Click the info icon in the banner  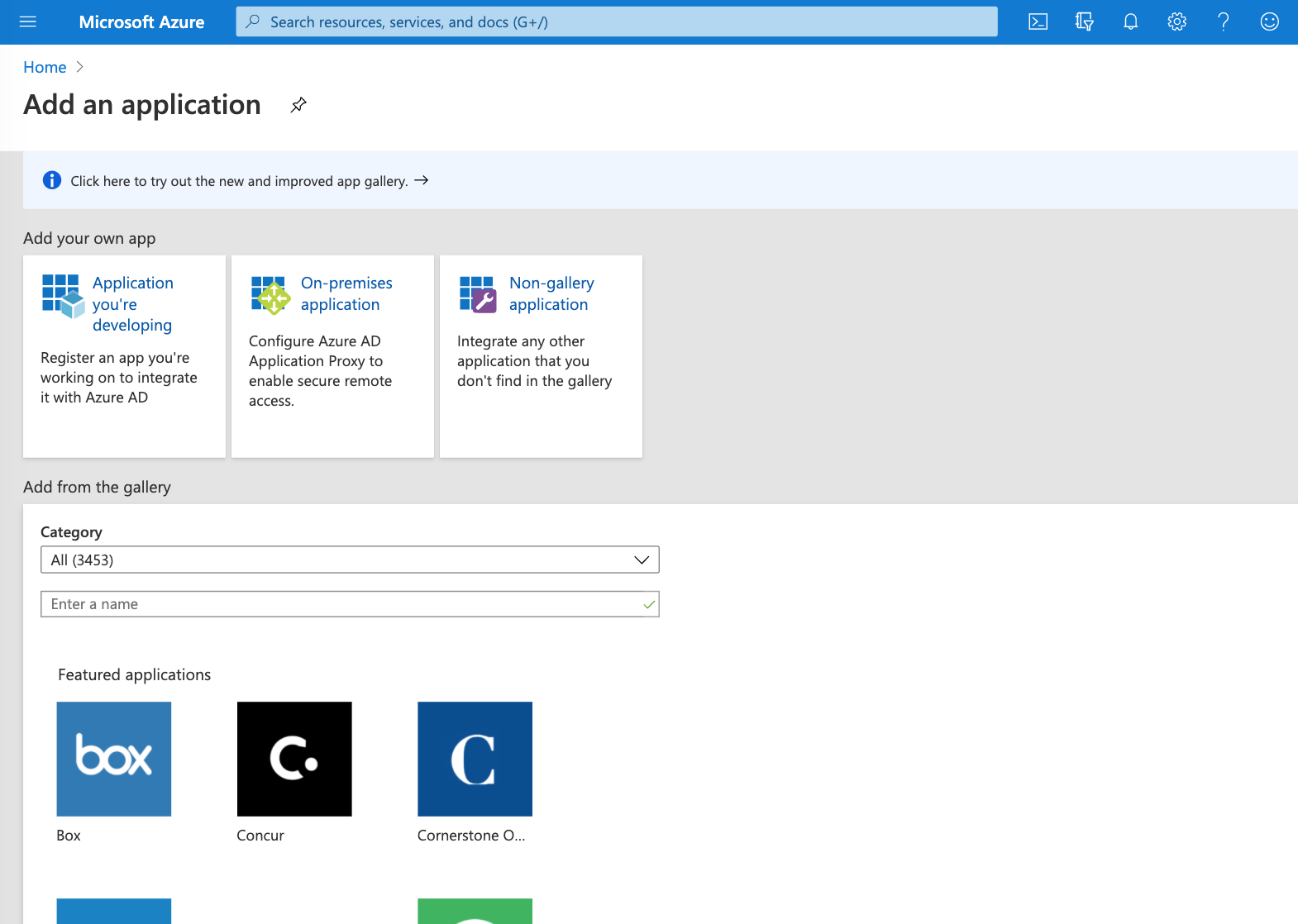pos(52,180)
